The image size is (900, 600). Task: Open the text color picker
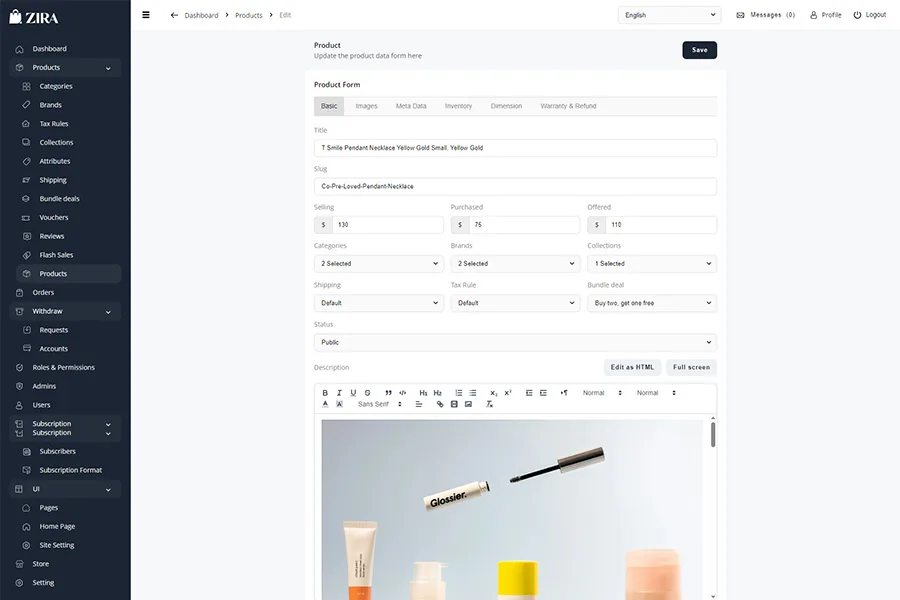325,404
